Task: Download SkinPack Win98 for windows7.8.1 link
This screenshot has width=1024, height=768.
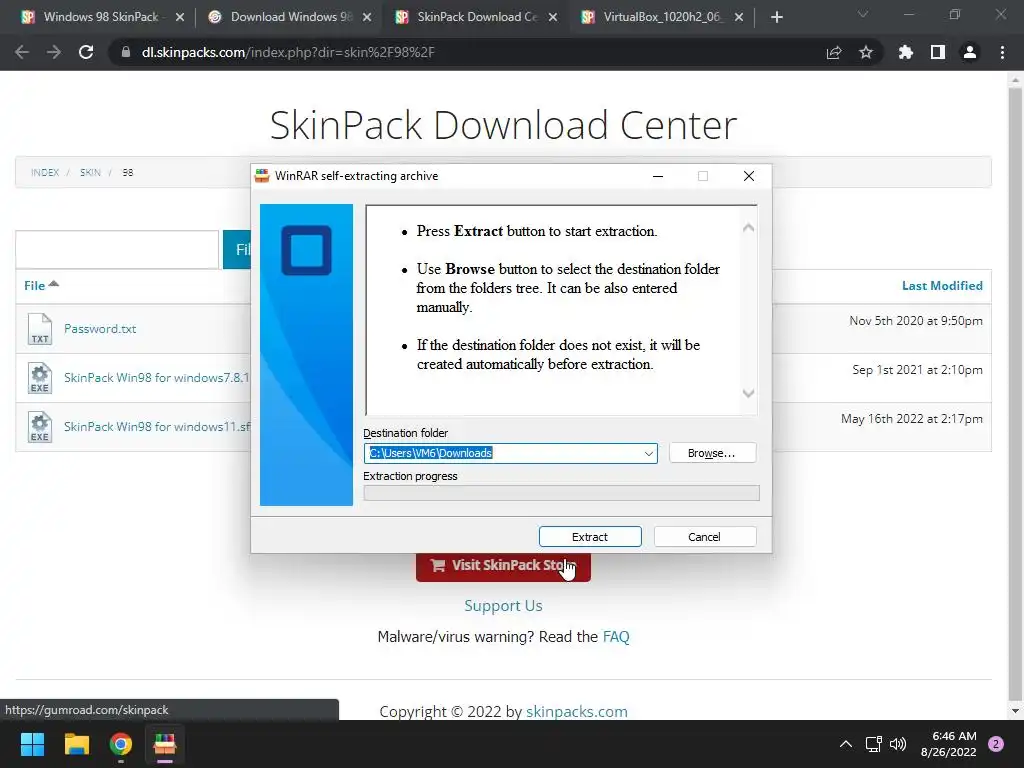Action: 157,377
